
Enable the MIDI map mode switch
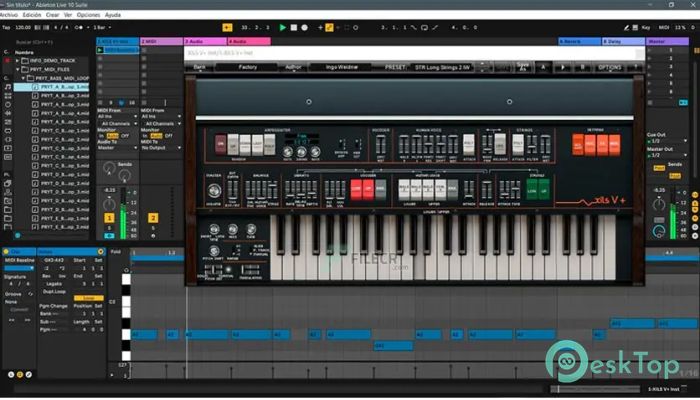coord(664,28)
